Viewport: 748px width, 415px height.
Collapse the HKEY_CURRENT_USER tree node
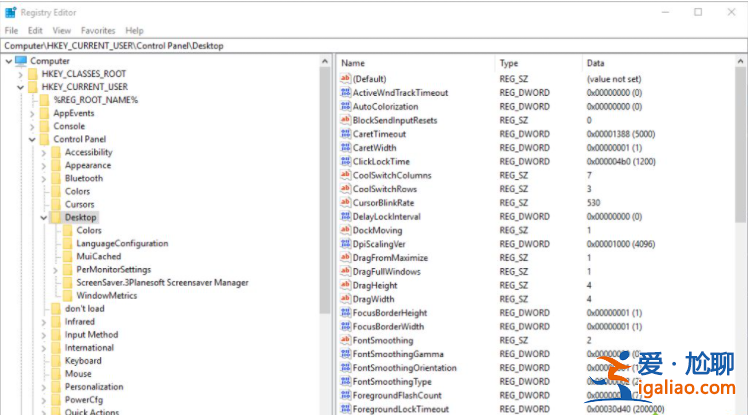(19, 87)
